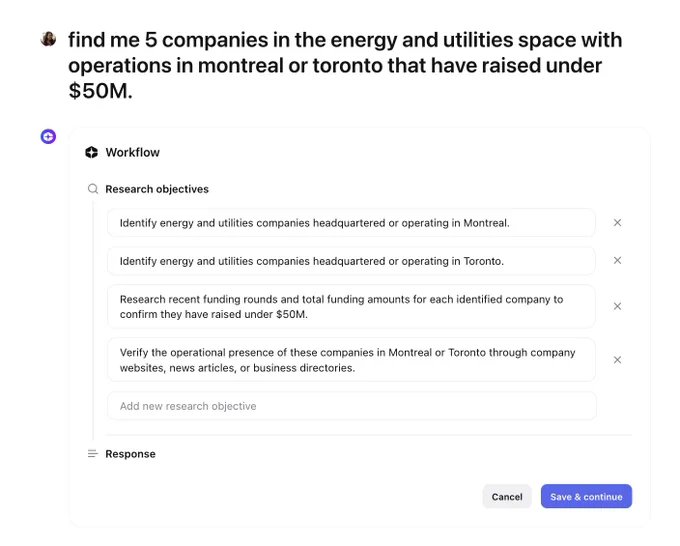Image resolution: width=680 pixels, height=546 pixels.
Task: Collapse the Research objectives section heading
Action: click(157, 189)
